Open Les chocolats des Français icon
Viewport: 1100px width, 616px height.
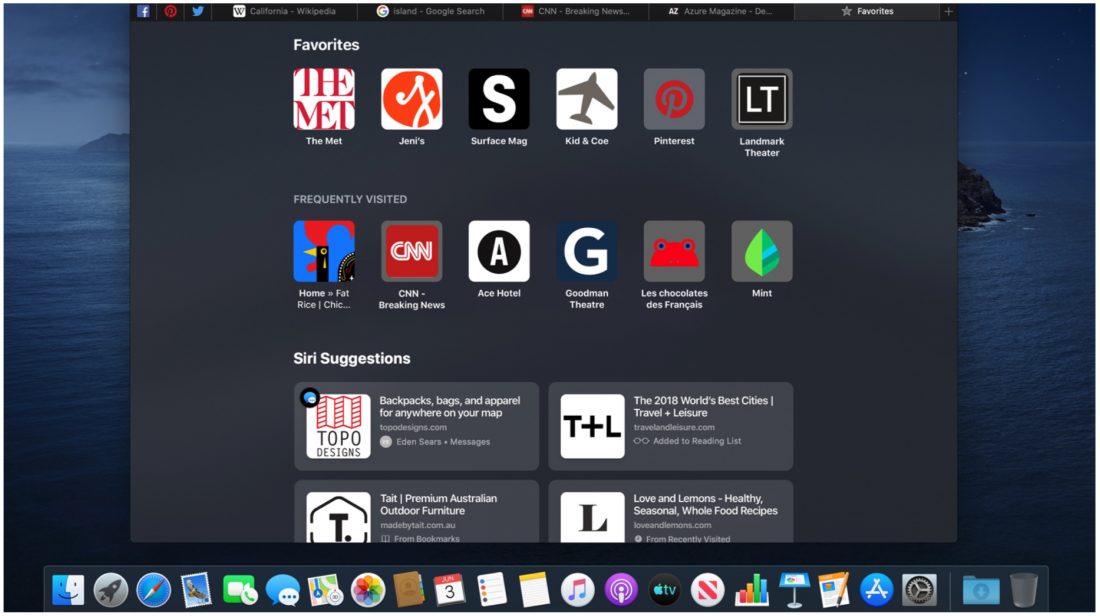(x=674, y=251)
